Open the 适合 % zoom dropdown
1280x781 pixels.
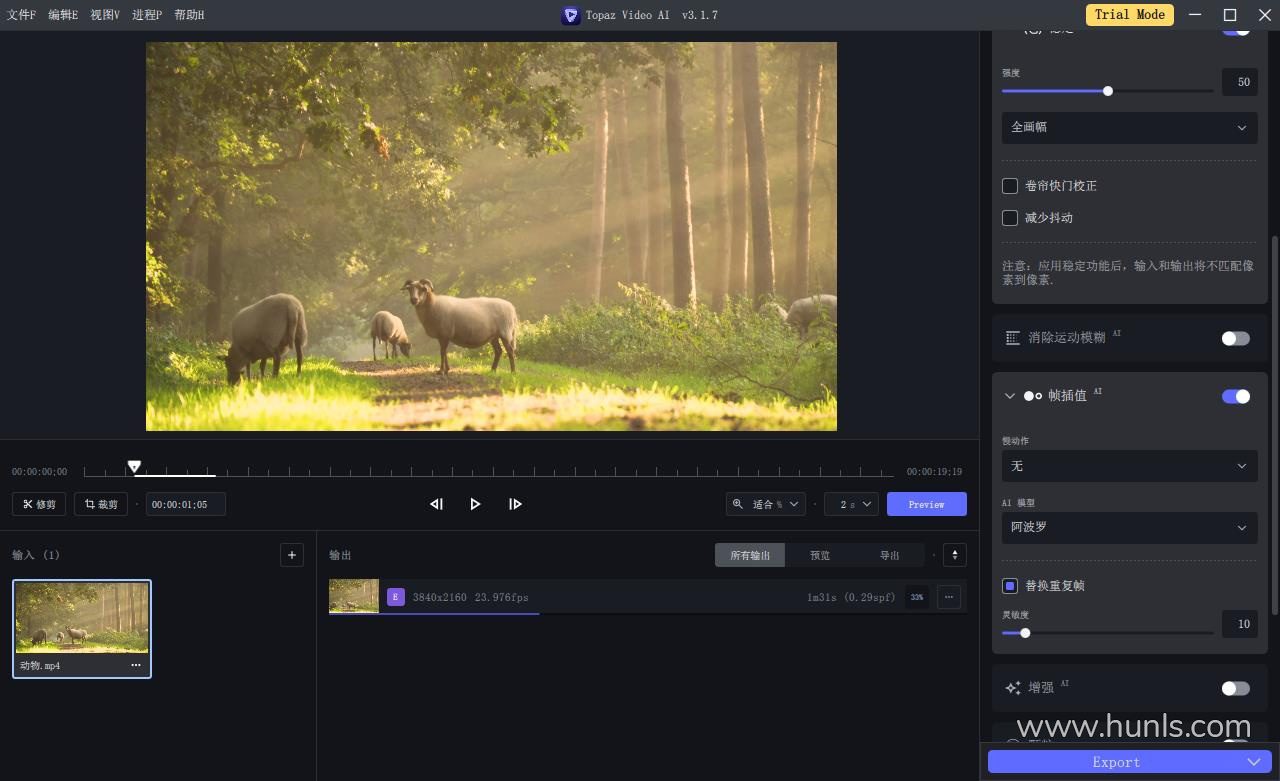click(766, 504)
